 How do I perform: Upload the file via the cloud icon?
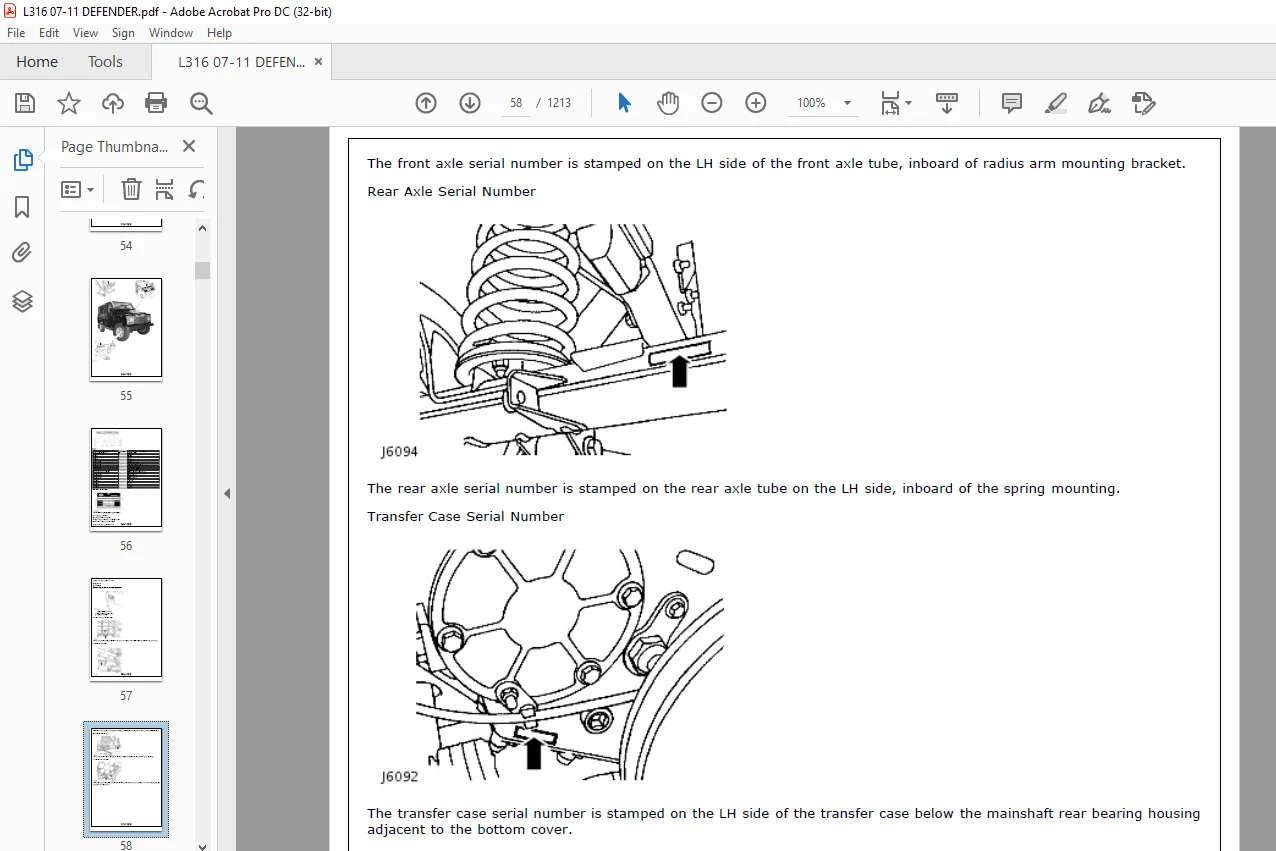pos(113,103)
